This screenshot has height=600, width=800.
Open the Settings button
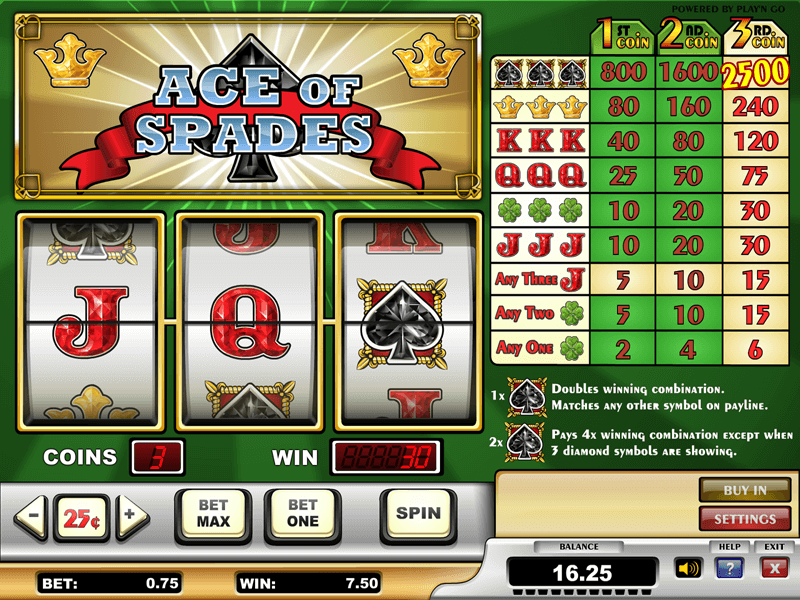[x=745, y=519]
